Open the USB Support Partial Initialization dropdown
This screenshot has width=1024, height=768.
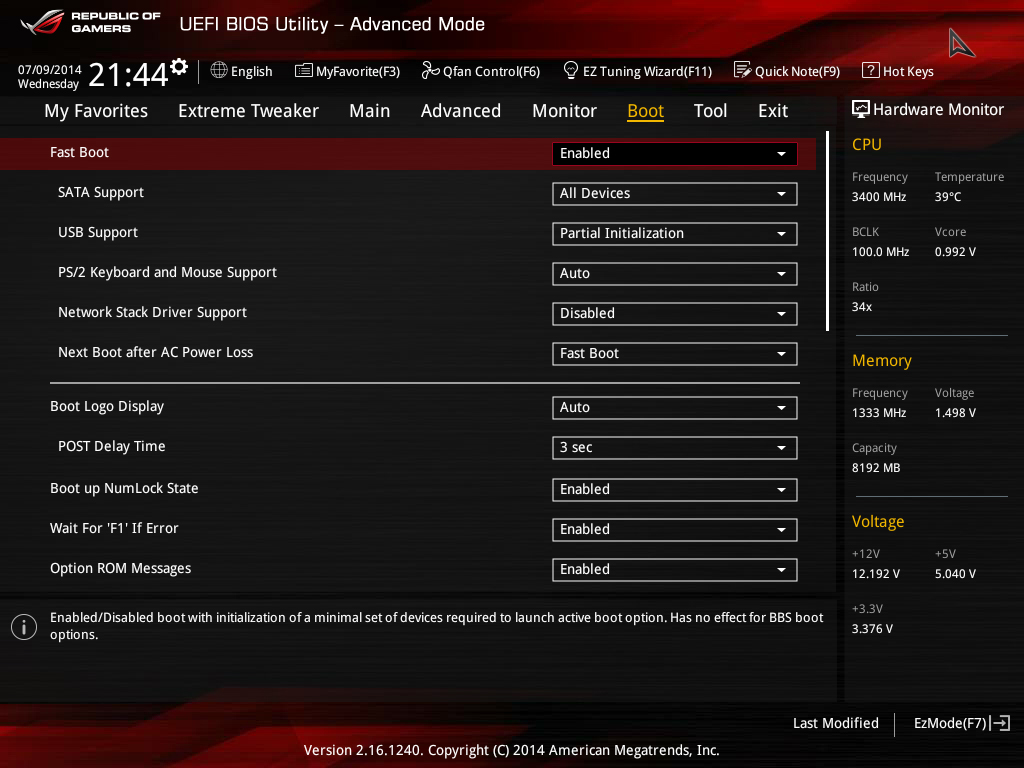675,233
